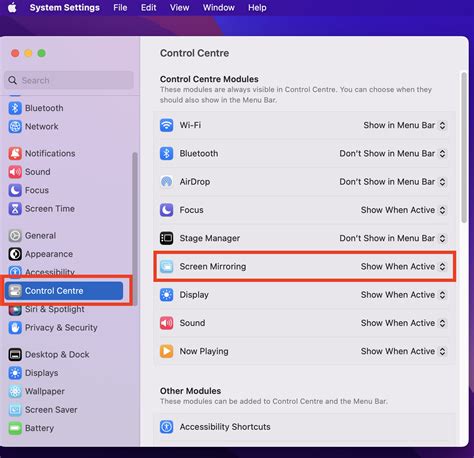Viewport: 474px width, 458px height.
Task: Open Sound module Show When Active dropdown
Action: (x=403, y=323)
